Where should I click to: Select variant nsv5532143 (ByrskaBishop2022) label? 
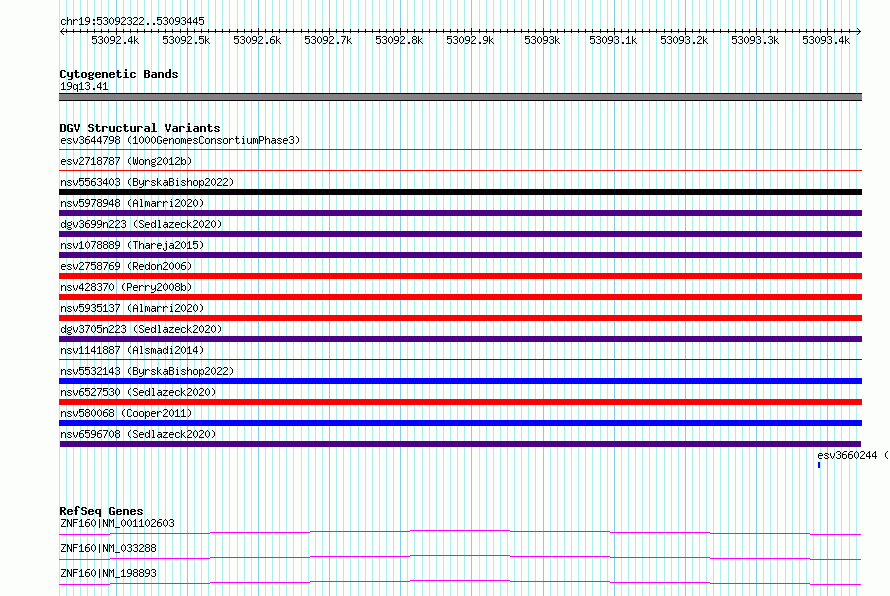click(x=147, y=371)
